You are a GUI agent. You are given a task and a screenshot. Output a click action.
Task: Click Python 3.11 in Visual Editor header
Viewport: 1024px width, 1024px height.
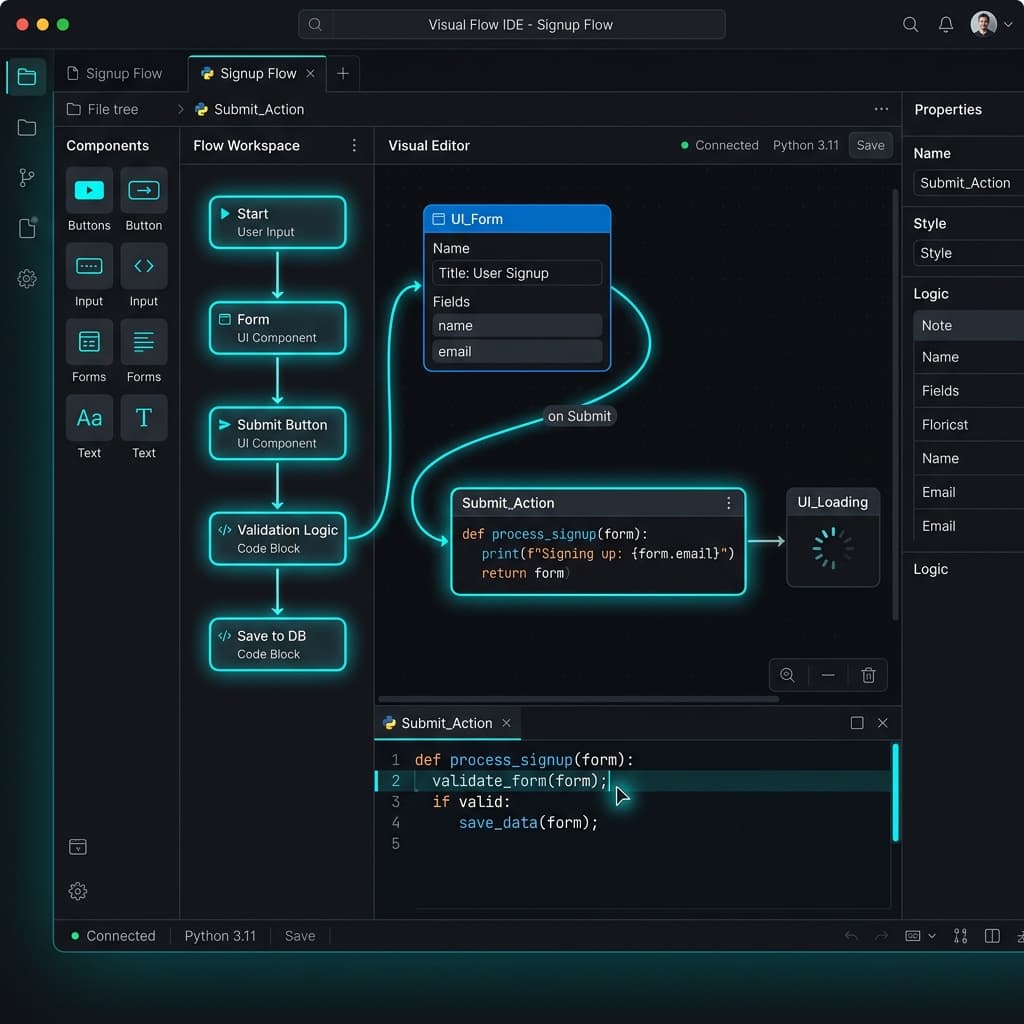point(805,145)
